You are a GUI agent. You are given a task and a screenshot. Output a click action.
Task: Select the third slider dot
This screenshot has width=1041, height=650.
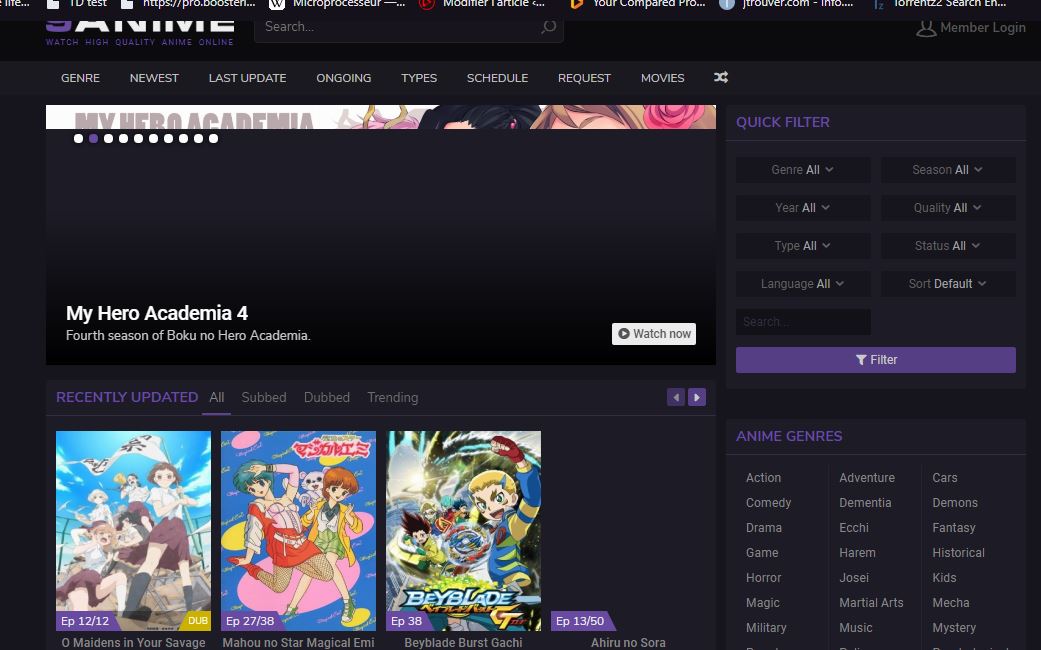point(108,139)
